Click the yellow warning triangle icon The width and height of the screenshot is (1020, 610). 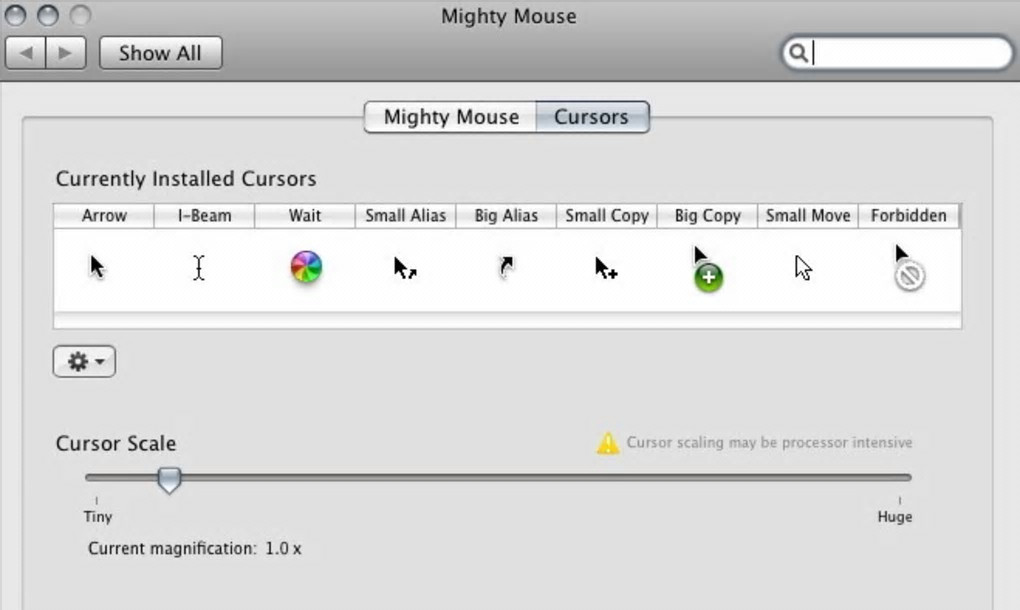[608, 443]
